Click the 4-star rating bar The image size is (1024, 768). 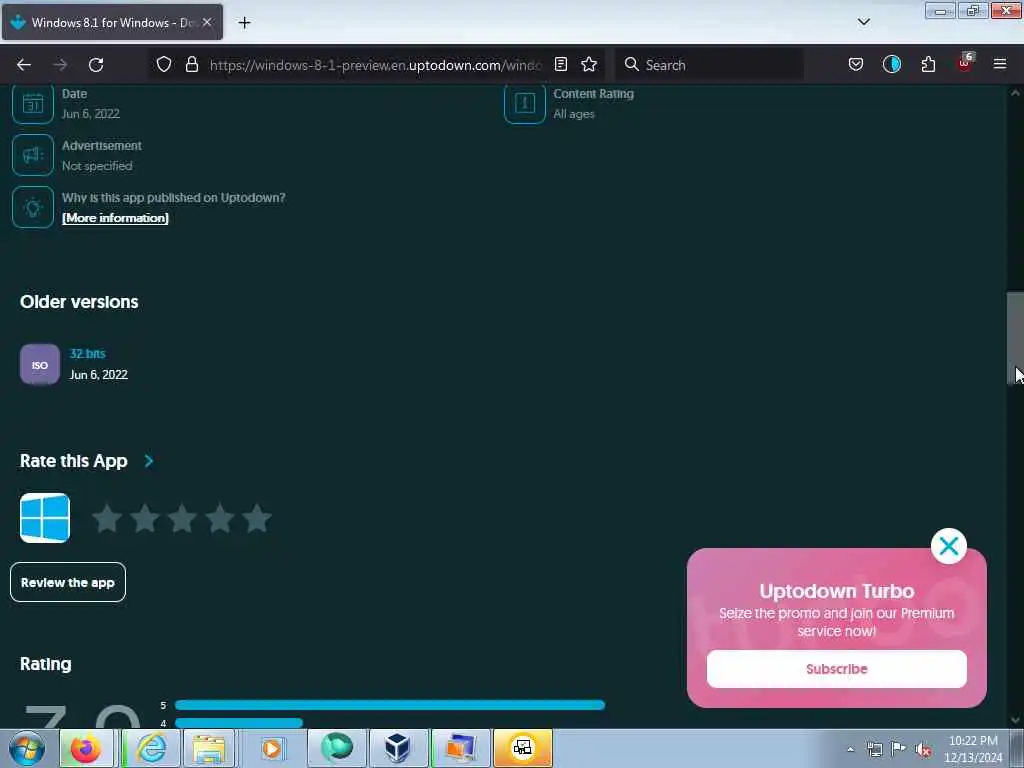click(x=239, y=723)
